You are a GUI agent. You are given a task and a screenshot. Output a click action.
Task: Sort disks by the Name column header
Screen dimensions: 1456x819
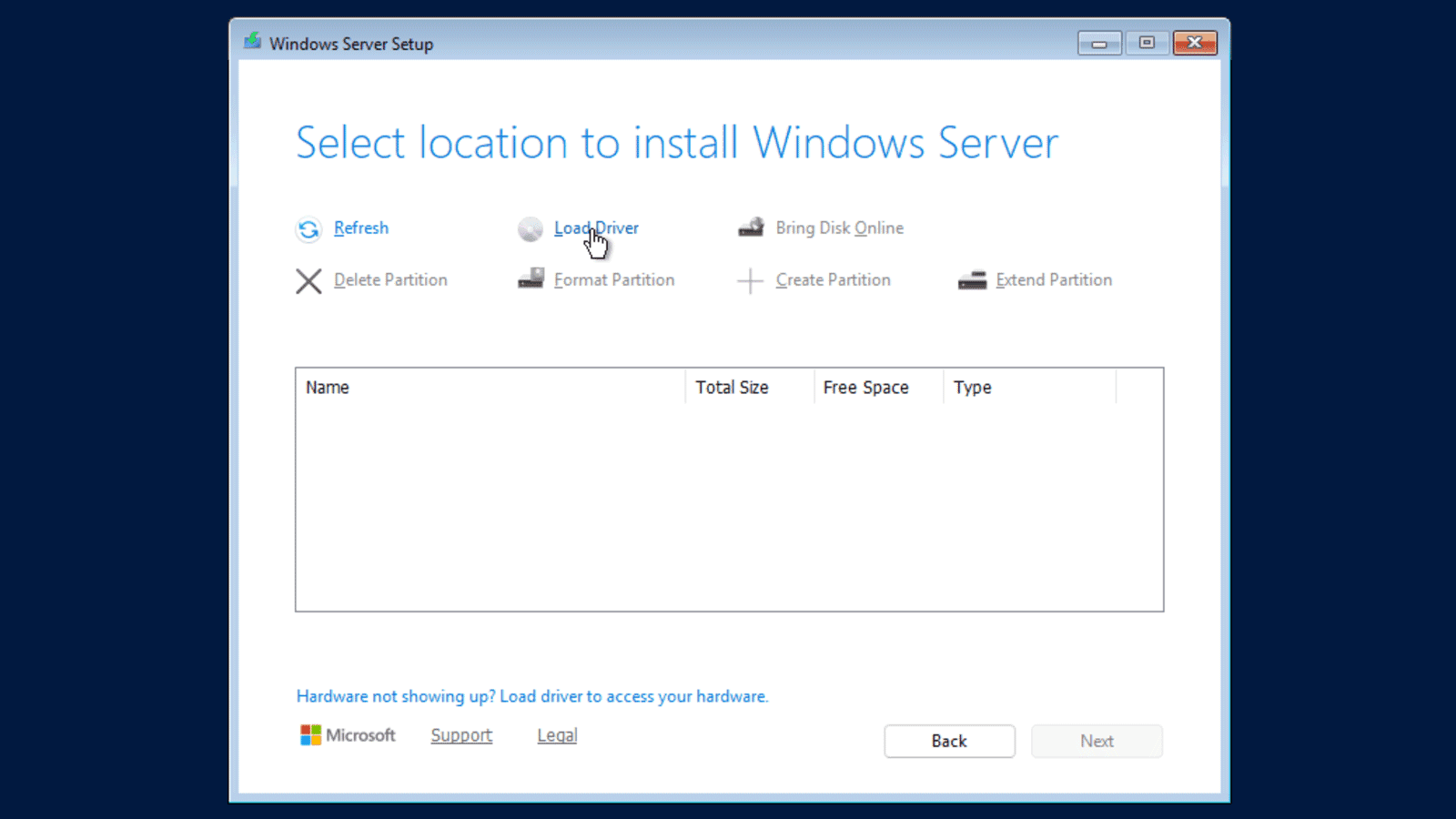click(x=490, y=387)
